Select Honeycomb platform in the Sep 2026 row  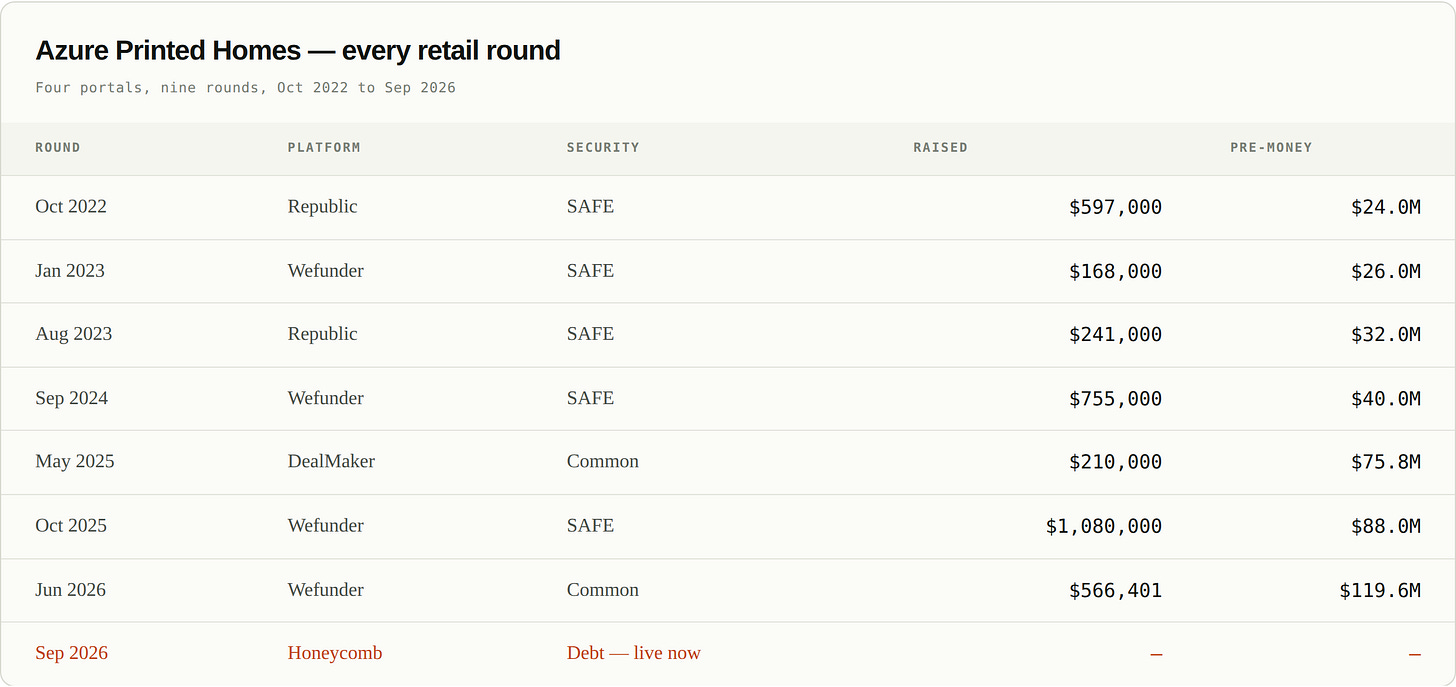(335, 653)
